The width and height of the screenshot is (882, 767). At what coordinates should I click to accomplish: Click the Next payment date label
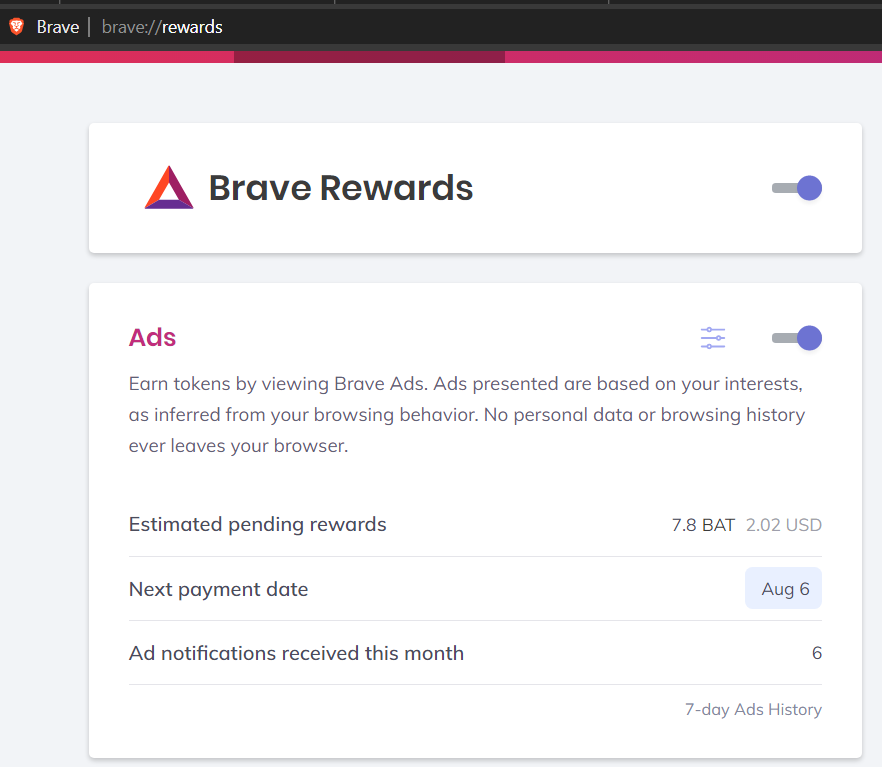coord(218,589)
